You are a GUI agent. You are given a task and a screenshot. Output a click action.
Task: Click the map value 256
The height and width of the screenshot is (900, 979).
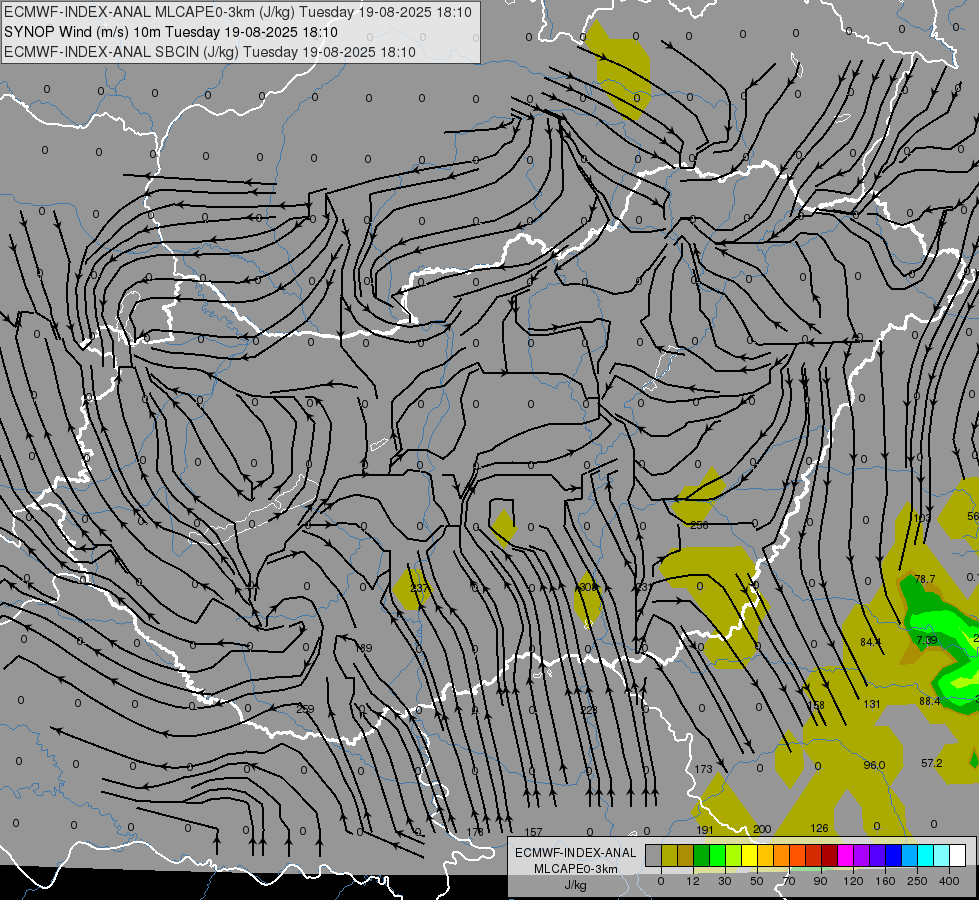[699, 525]
